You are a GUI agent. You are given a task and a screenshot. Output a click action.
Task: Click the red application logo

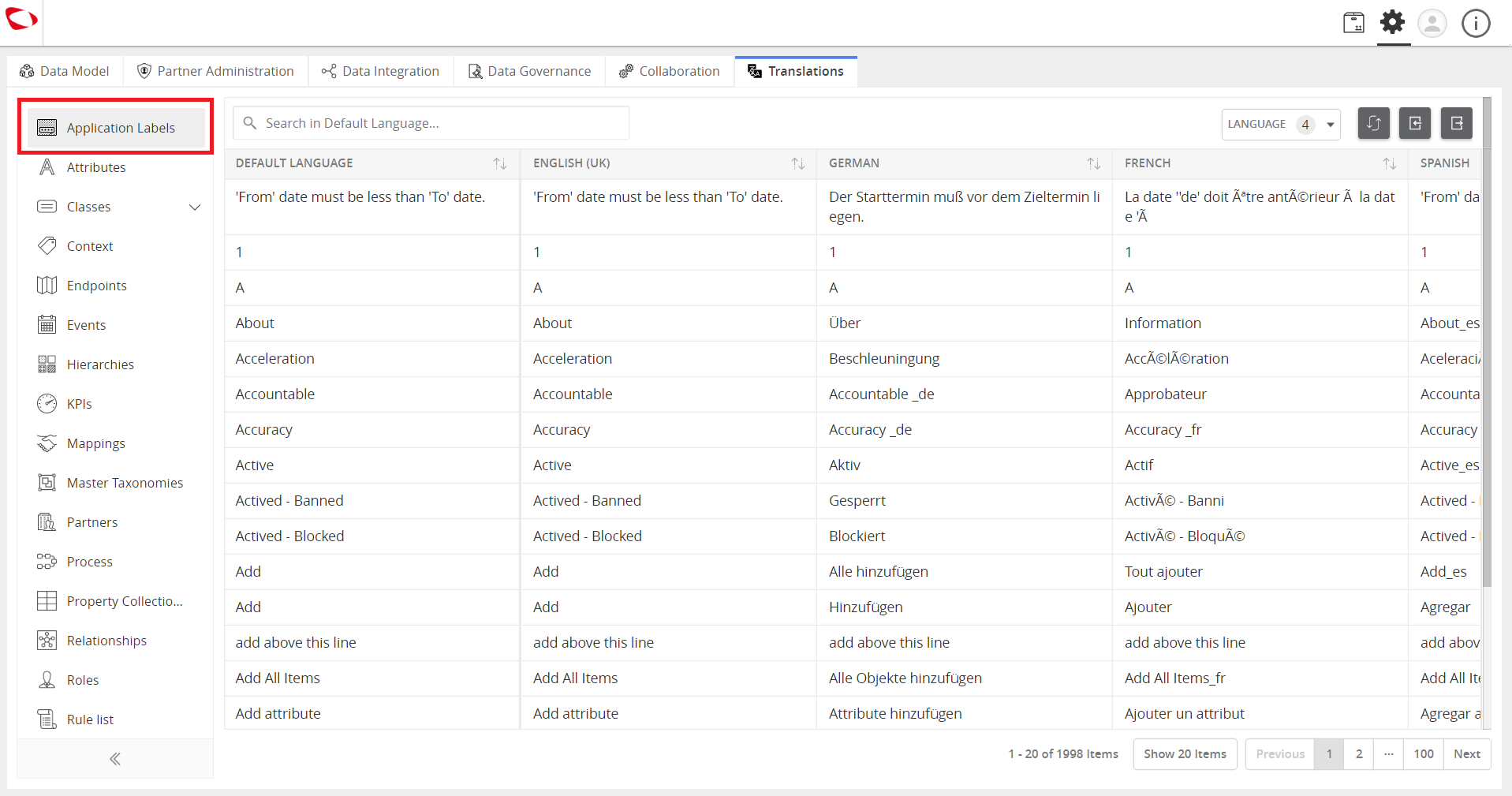(x=21, y=18)
